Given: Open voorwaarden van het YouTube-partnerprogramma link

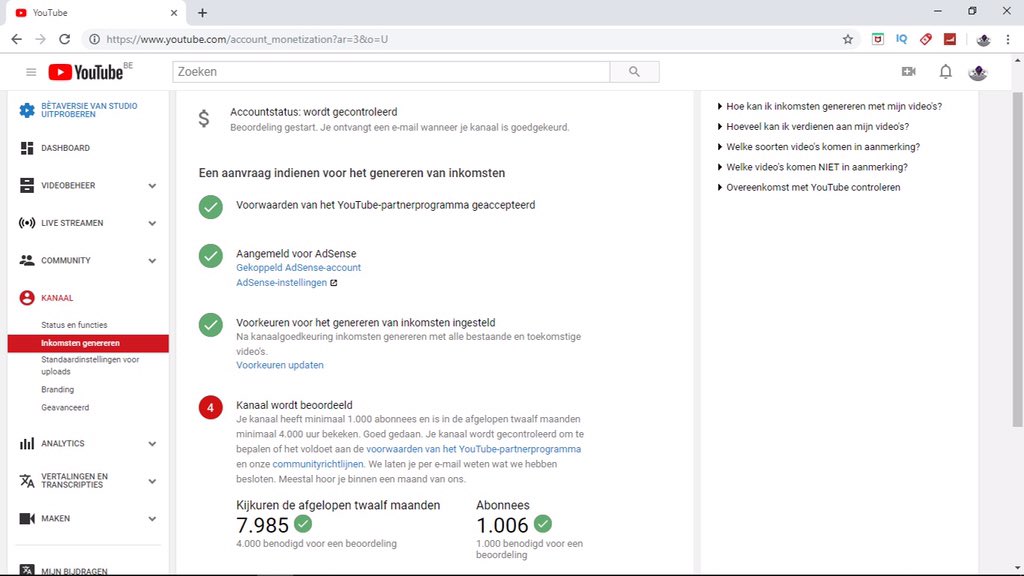Looking at the screenshot, I should point(473,449).
